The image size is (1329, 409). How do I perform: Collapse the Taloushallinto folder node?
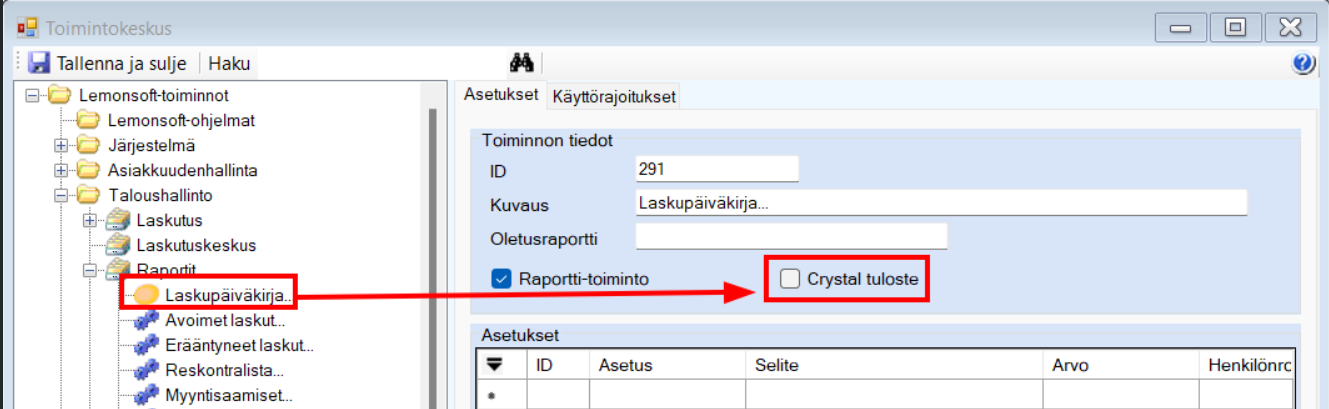(x=61, y=195)
